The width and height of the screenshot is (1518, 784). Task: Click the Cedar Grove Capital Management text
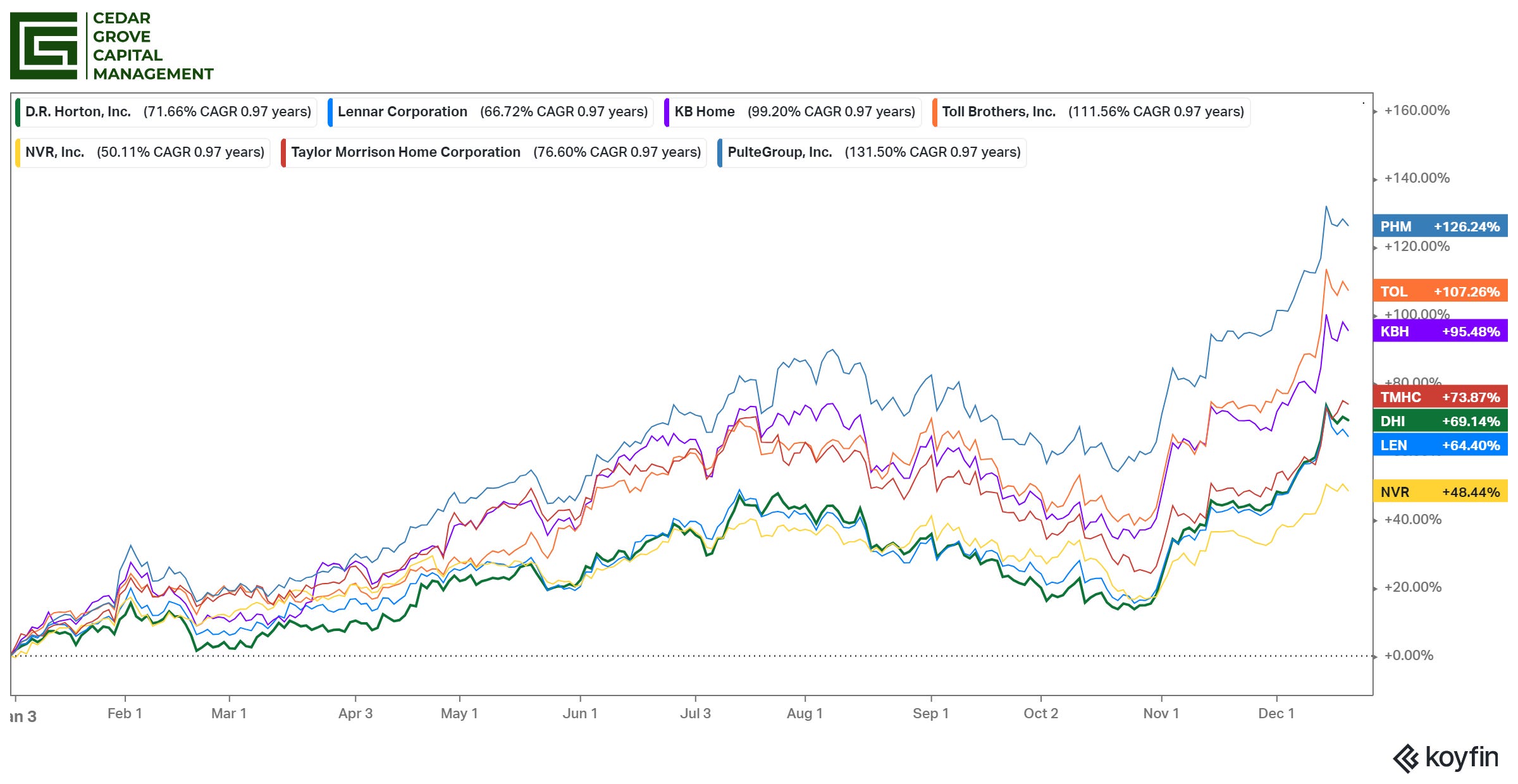pos(153,46)
